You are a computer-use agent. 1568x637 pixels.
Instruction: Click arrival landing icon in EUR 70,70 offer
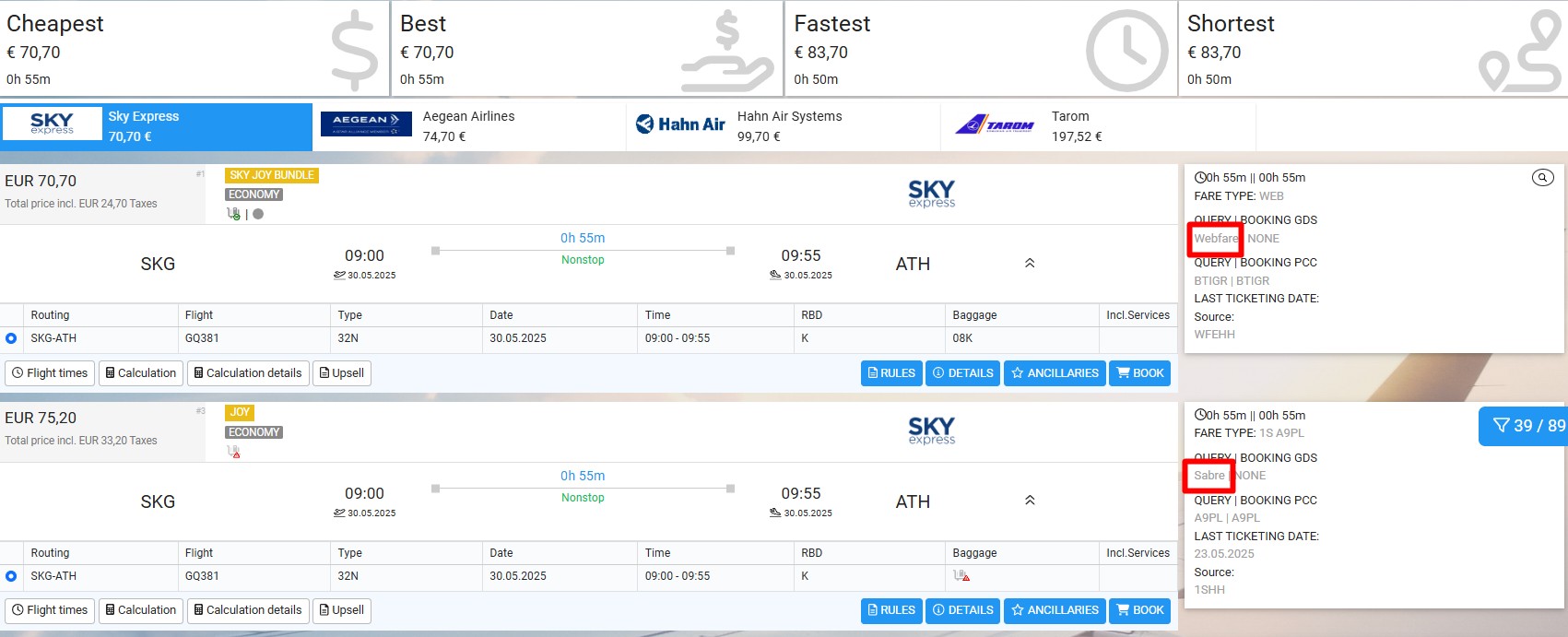(775, 275)
